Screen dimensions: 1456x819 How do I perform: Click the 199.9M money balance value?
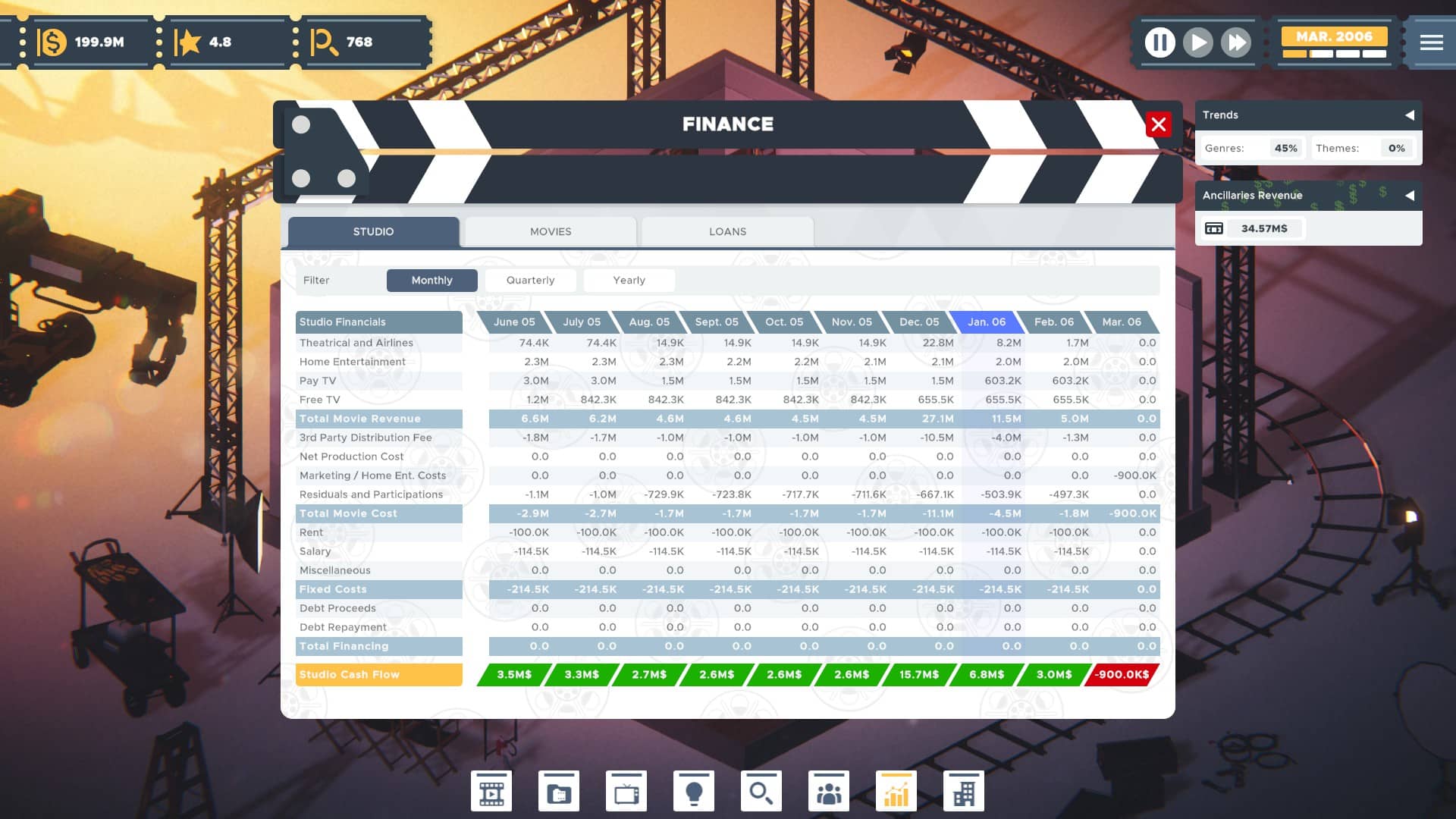point(99,42)
